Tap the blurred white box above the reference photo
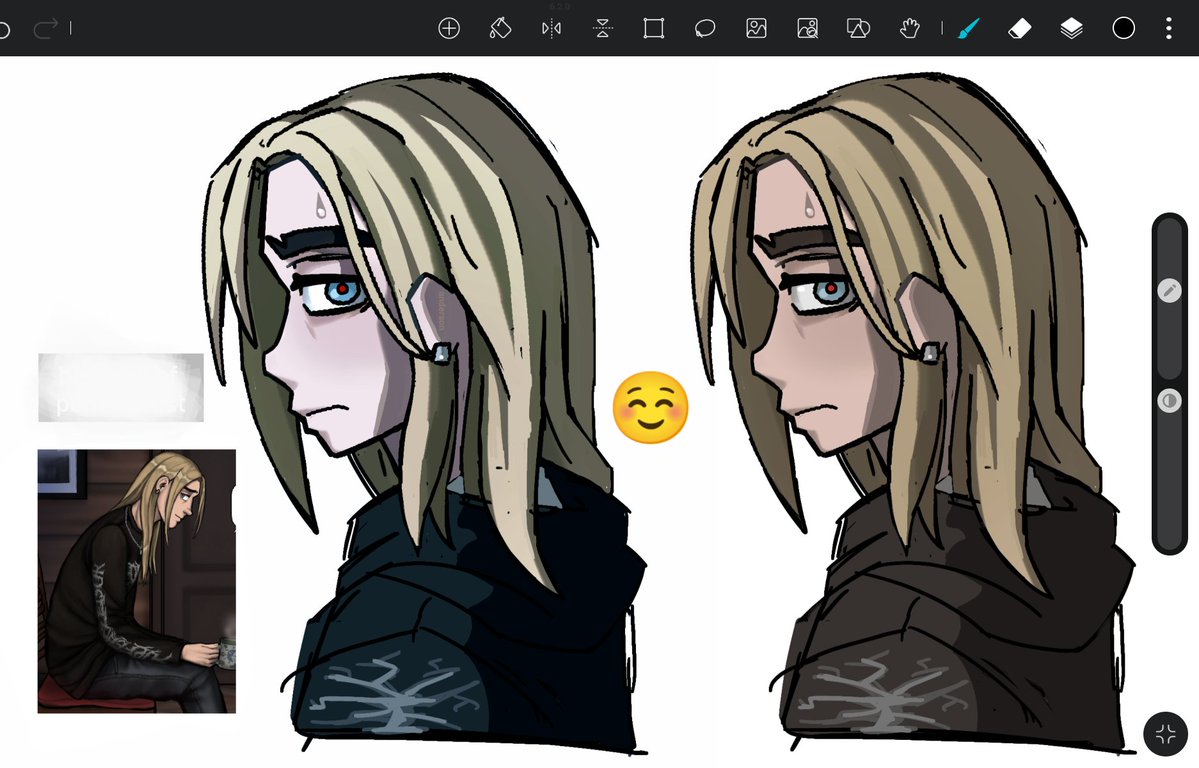This screenshot has width=1199, height=768. pos(121,387)
